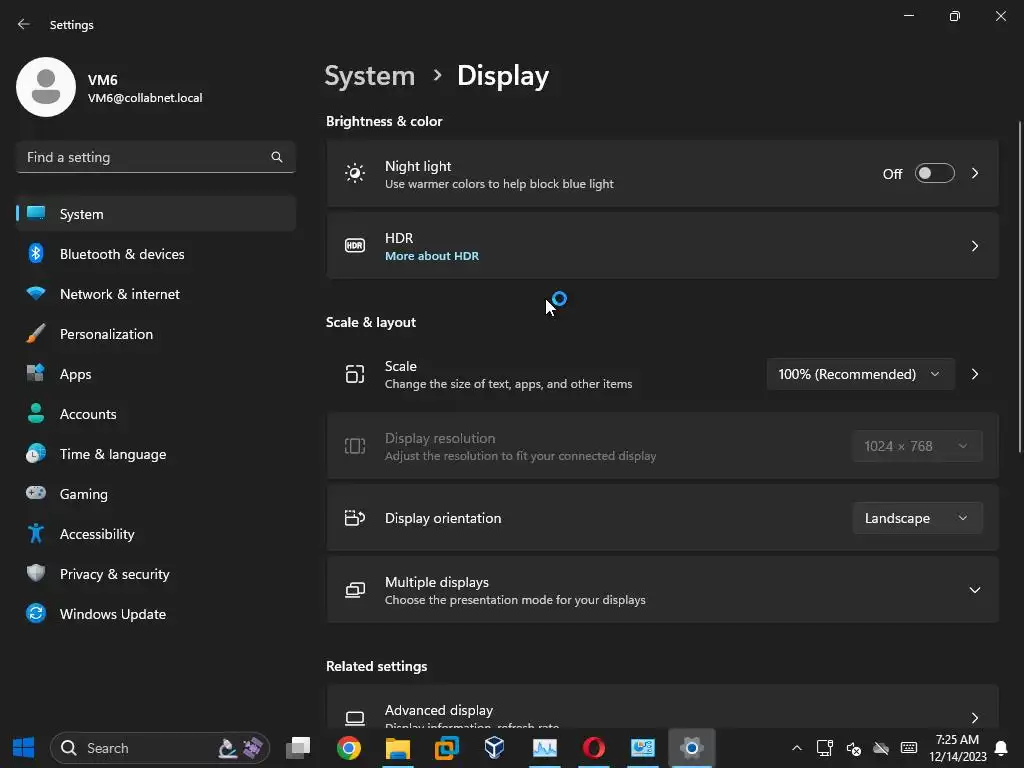Open Network & internet settings

click(x=156, y=294)
